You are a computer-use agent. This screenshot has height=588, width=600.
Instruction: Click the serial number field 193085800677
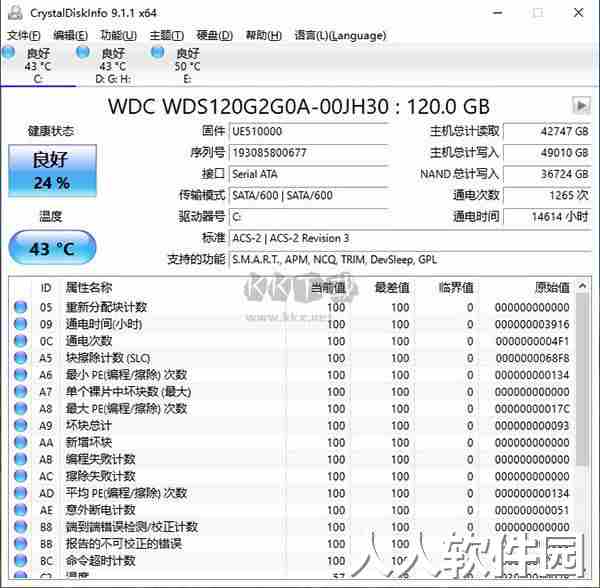[x=309, y=153]
